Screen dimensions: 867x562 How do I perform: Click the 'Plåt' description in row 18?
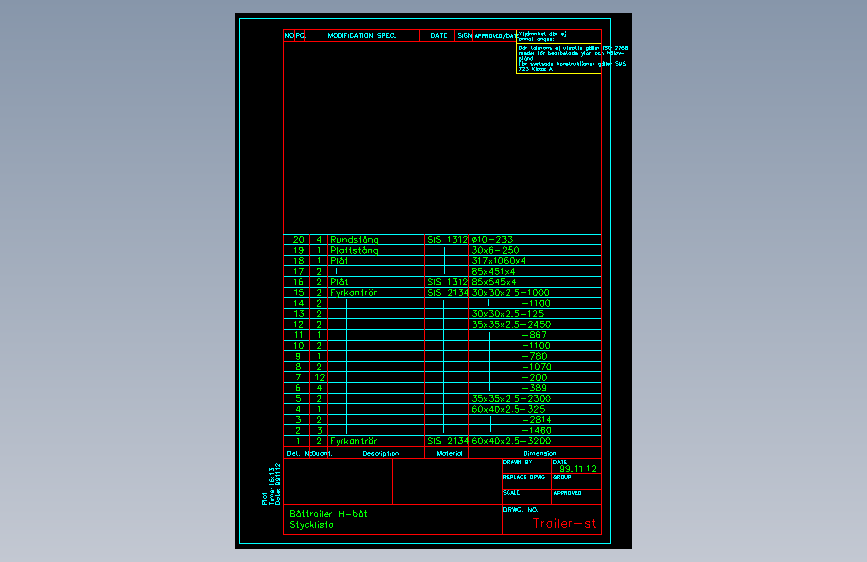tap(339, 261)
